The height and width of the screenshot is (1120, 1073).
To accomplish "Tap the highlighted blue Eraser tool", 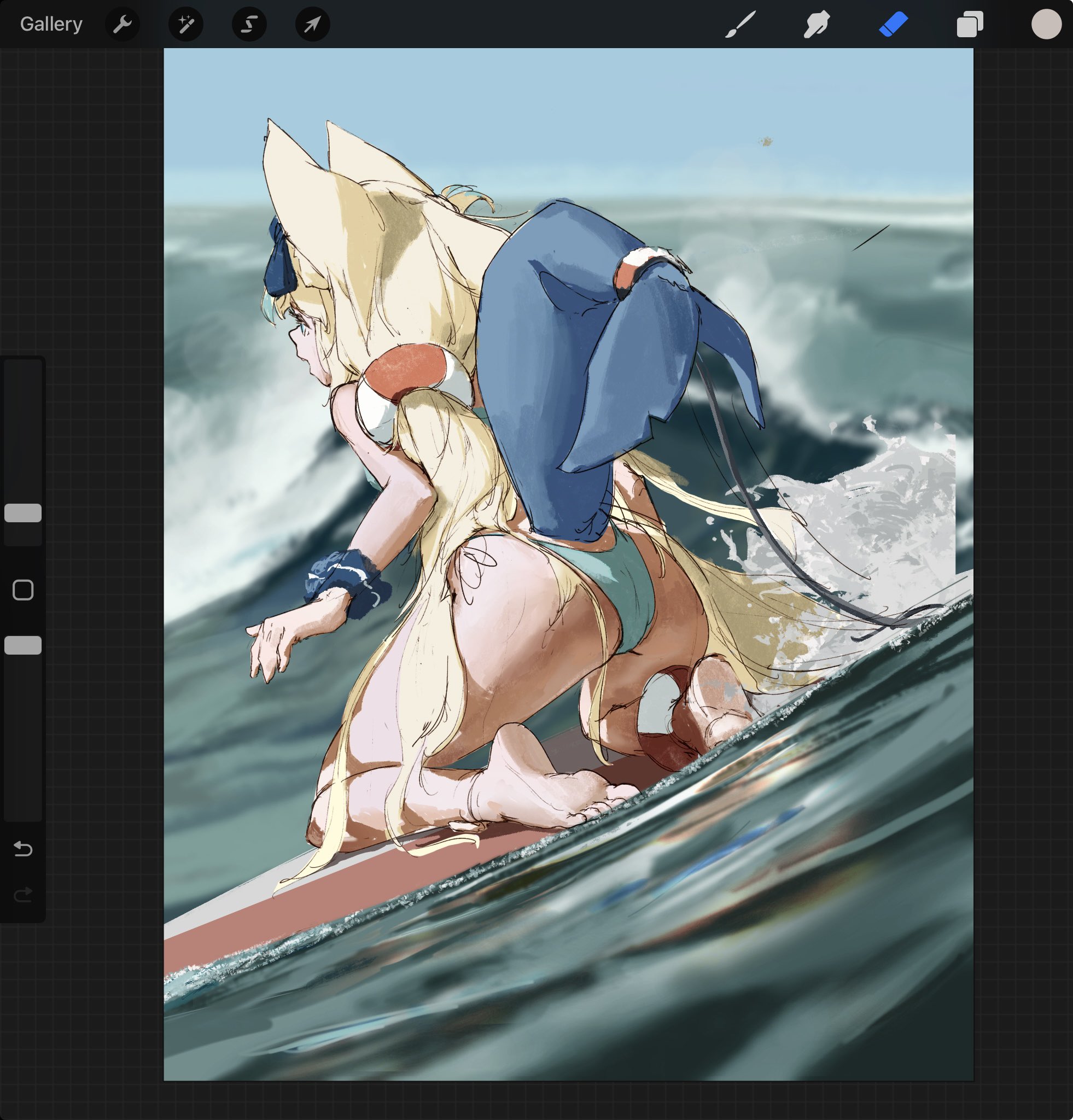I will (893, 24).
